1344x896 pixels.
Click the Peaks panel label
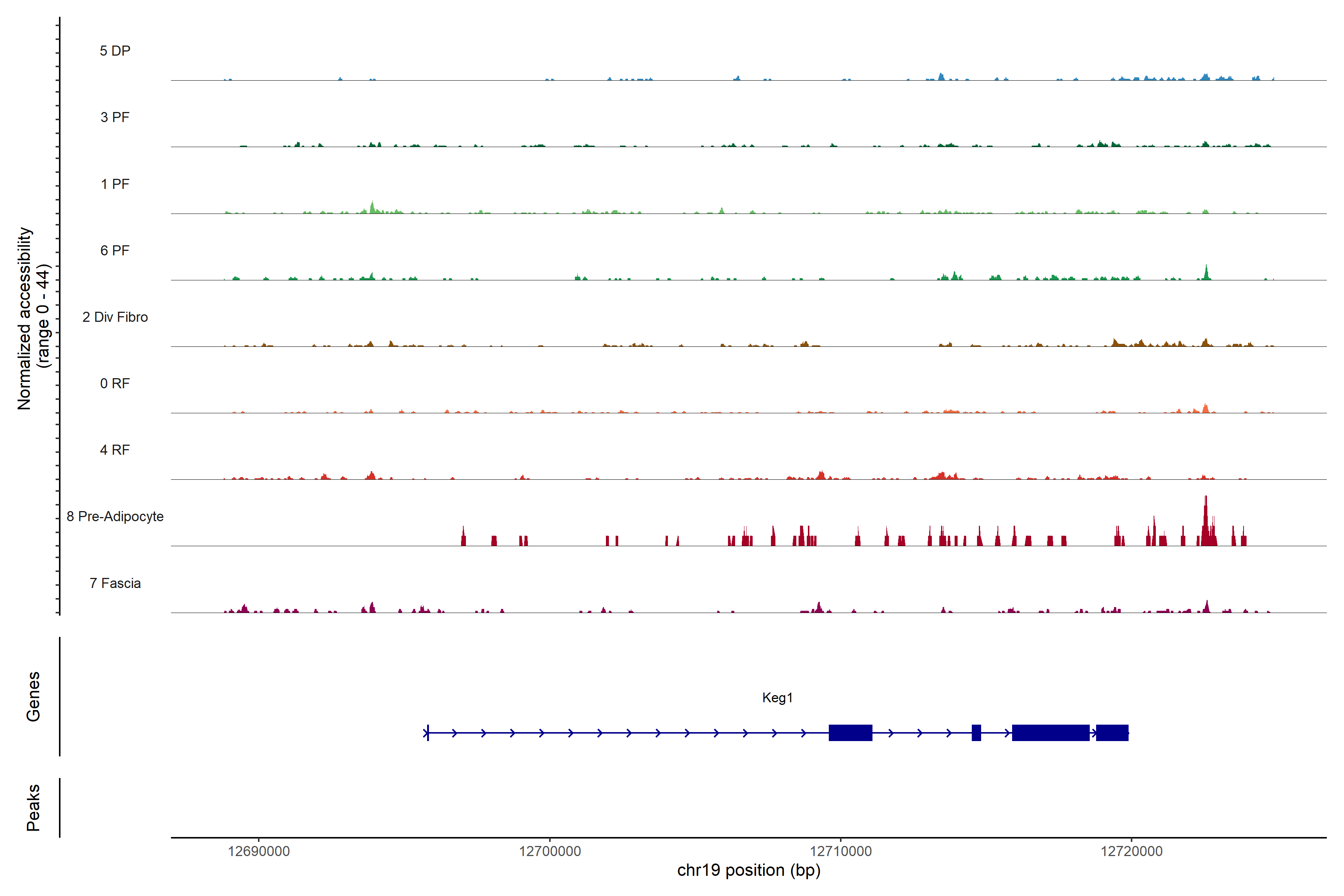pyautogui.click(x=33, y=808)
